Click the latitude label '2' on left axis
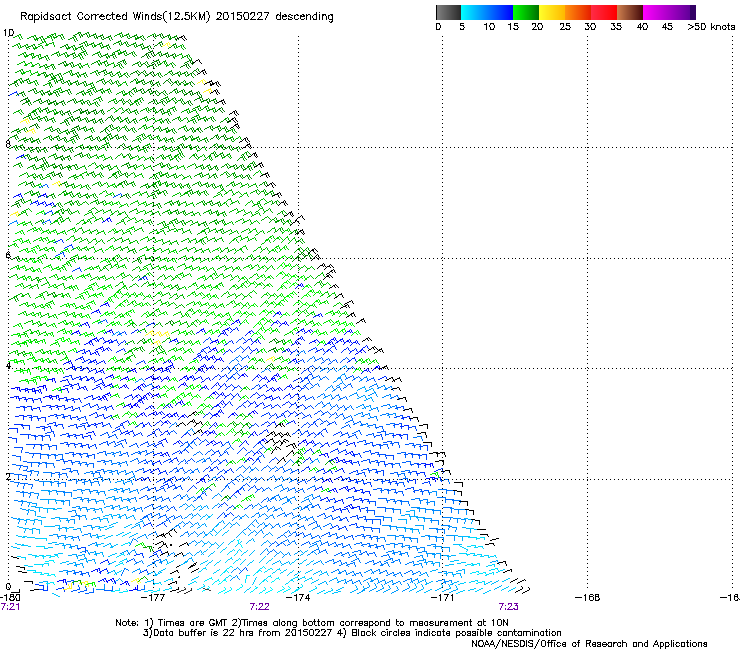Screen dimensions: 740x650 pyautogui.click(x=8, y=476)
